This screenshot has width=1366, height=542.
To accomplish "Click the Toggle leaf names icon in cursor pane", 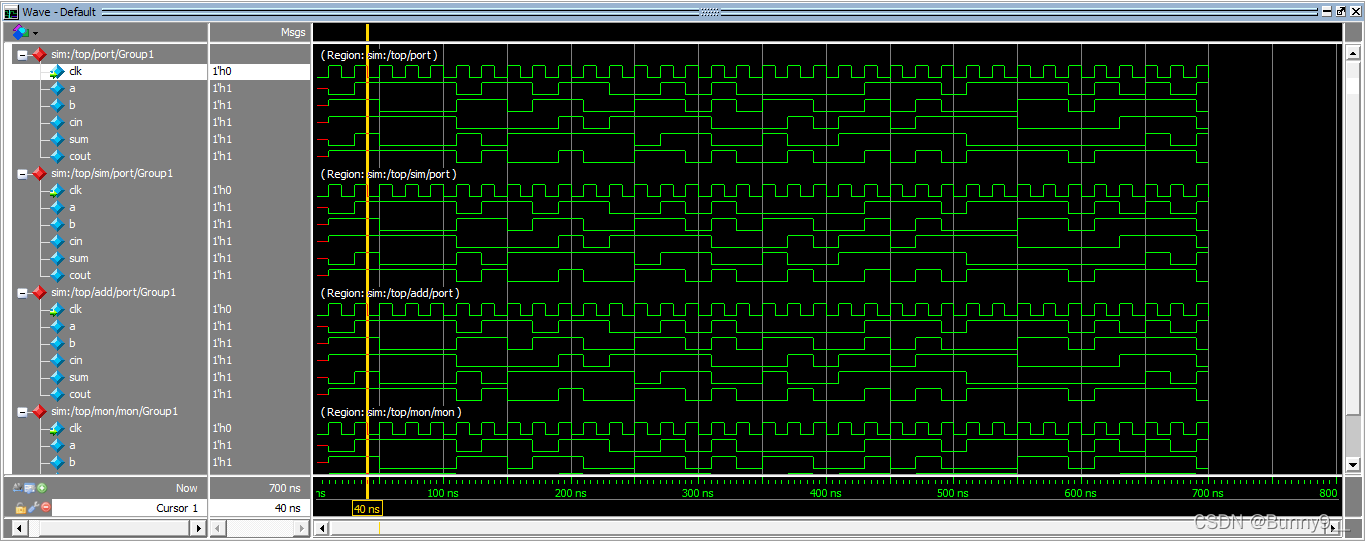I will coord(18,488).
